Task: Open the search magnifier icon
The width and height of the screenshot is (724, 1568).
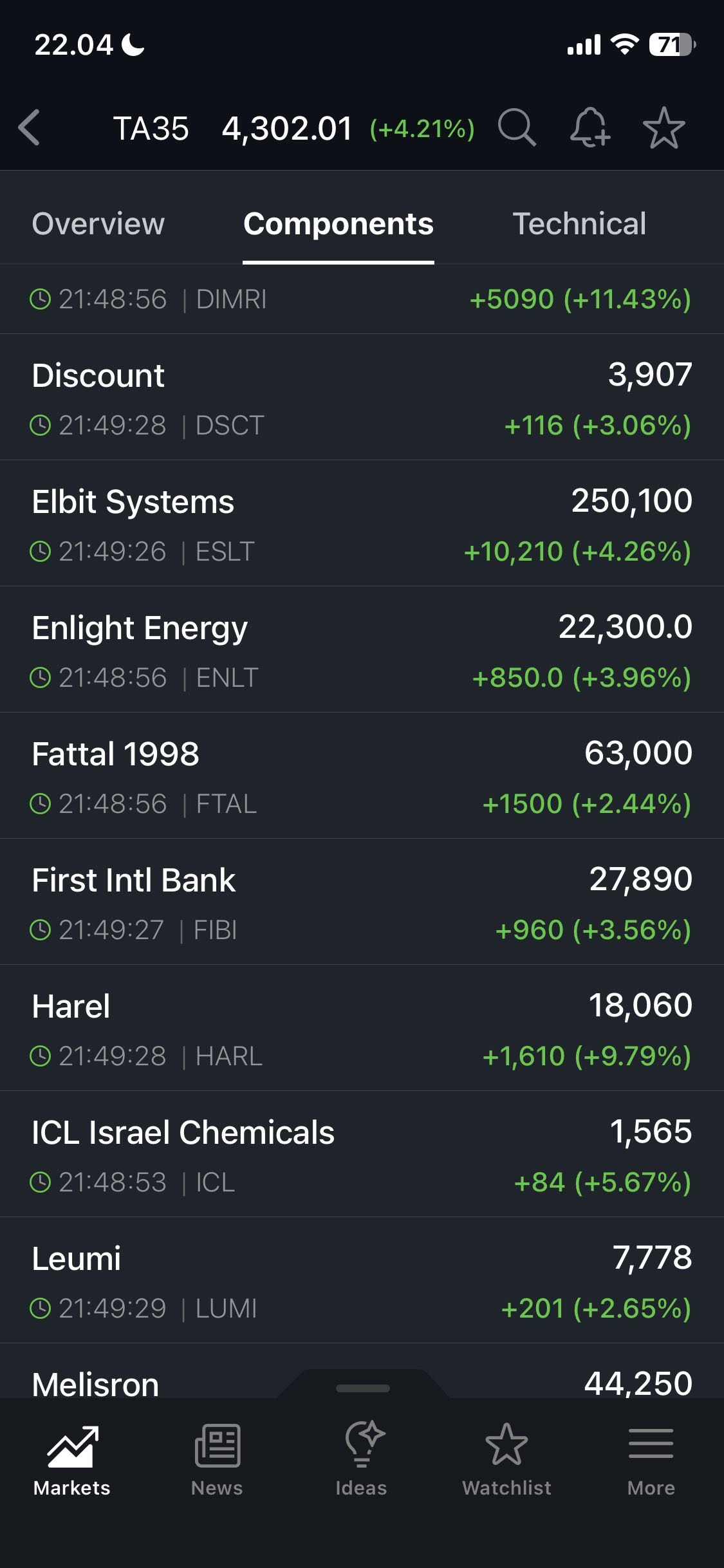Action: [516, 127]
